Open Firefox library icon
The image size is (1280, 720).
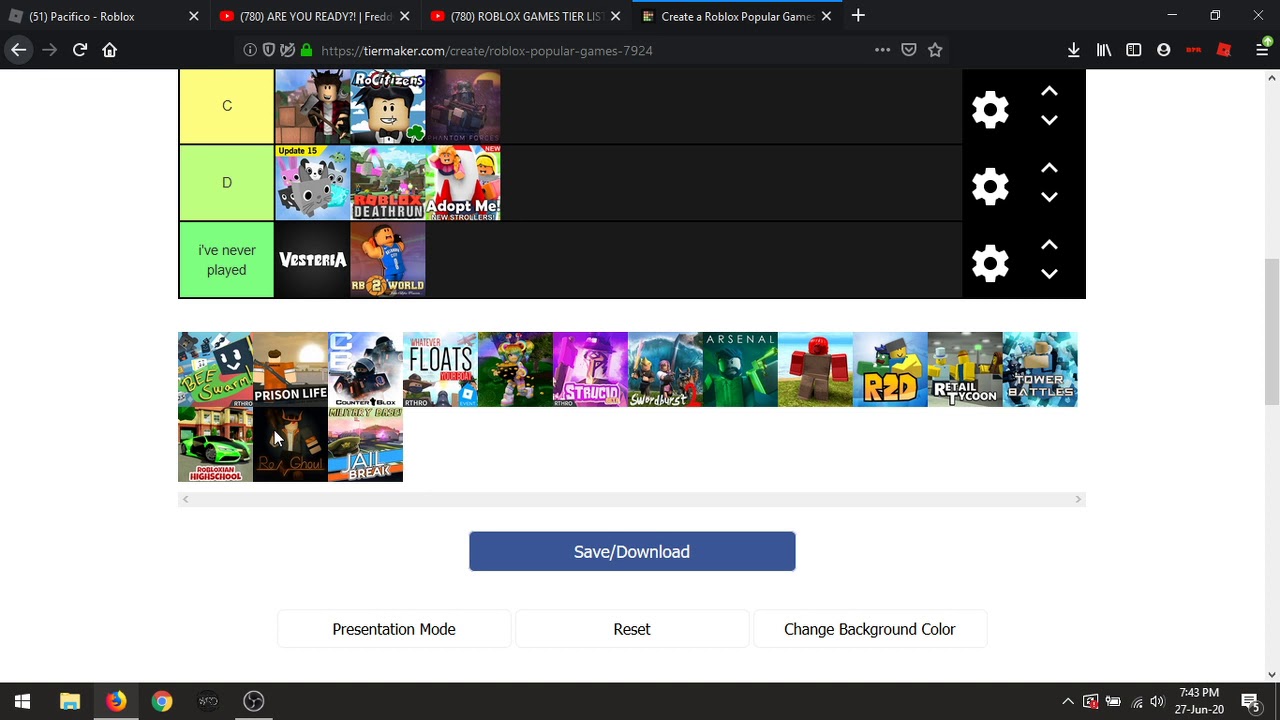point(1104,50)
